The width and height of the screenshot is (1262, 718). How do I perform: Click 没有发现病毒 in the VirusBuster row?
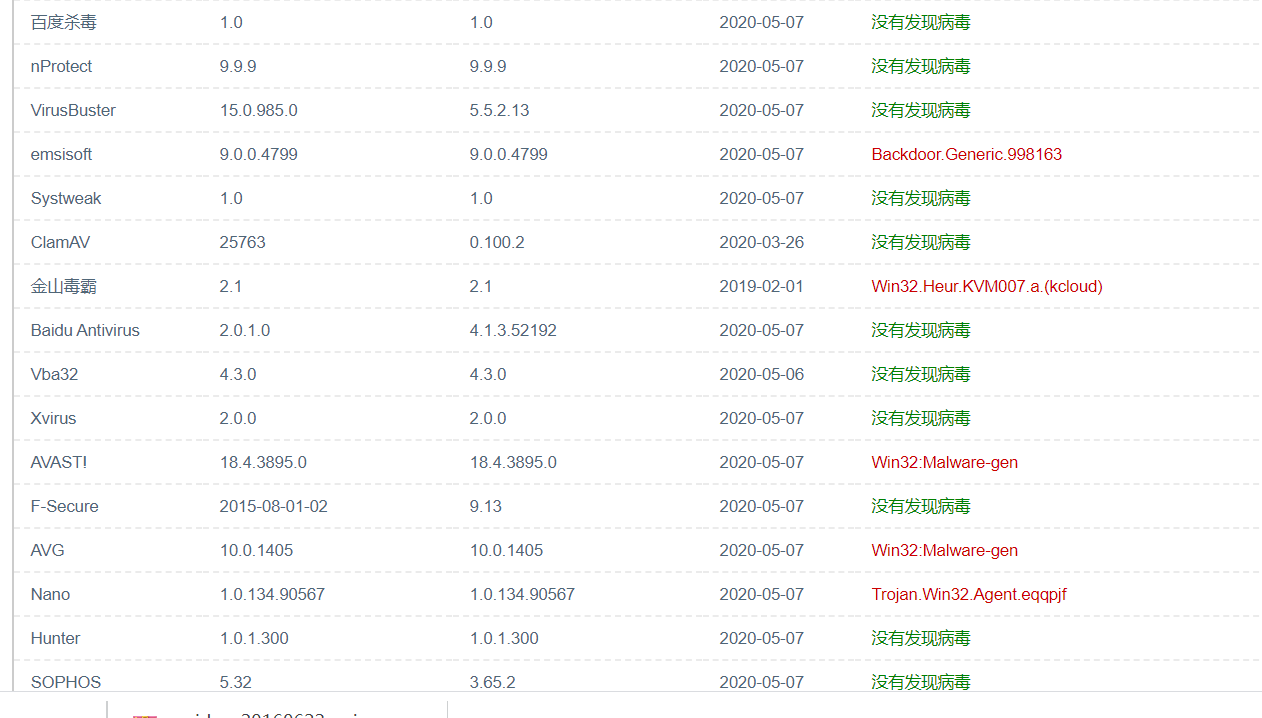(x=921, y=110)
